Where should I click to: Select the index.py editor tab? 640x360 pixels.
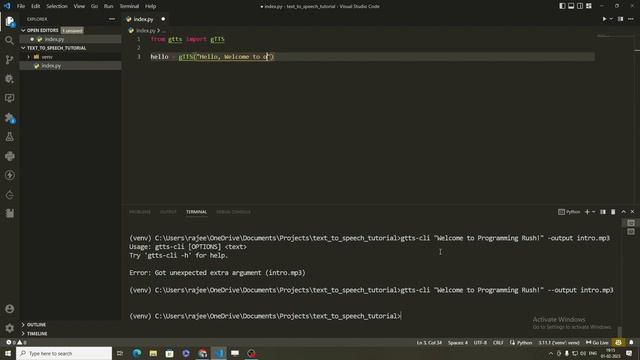tap(144, 19)
